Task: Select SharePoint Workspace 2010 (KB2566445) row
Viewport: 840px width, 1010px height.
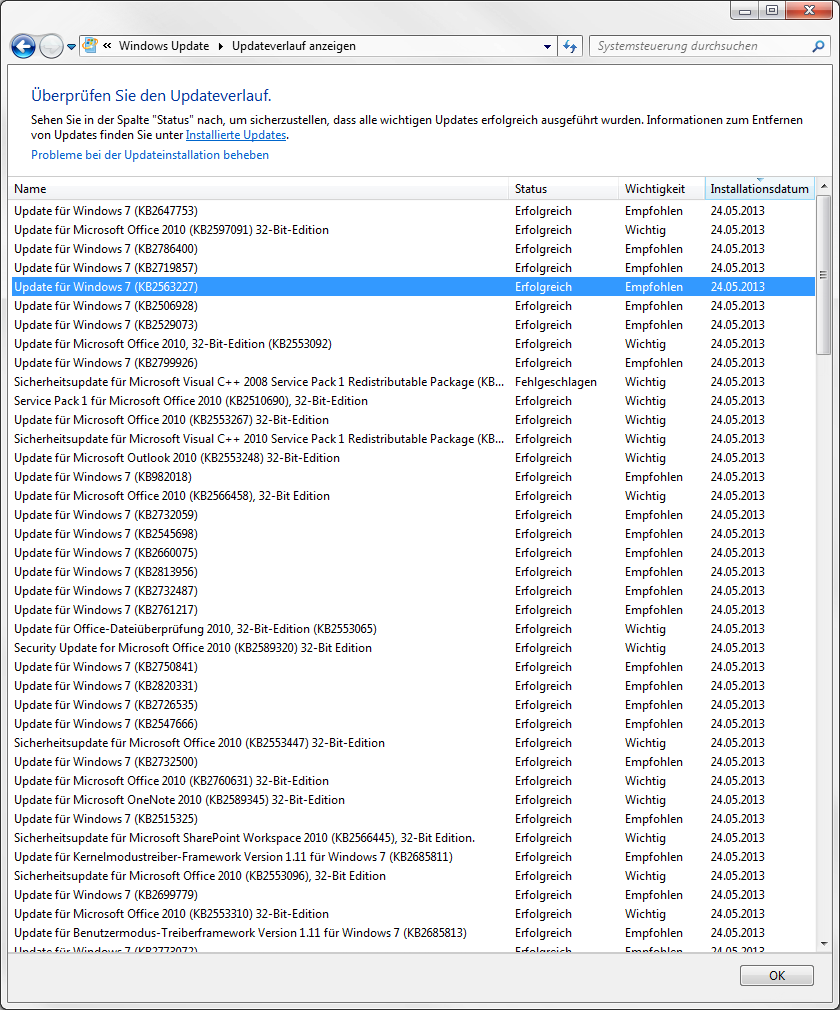Action: (x=414, y=838)
